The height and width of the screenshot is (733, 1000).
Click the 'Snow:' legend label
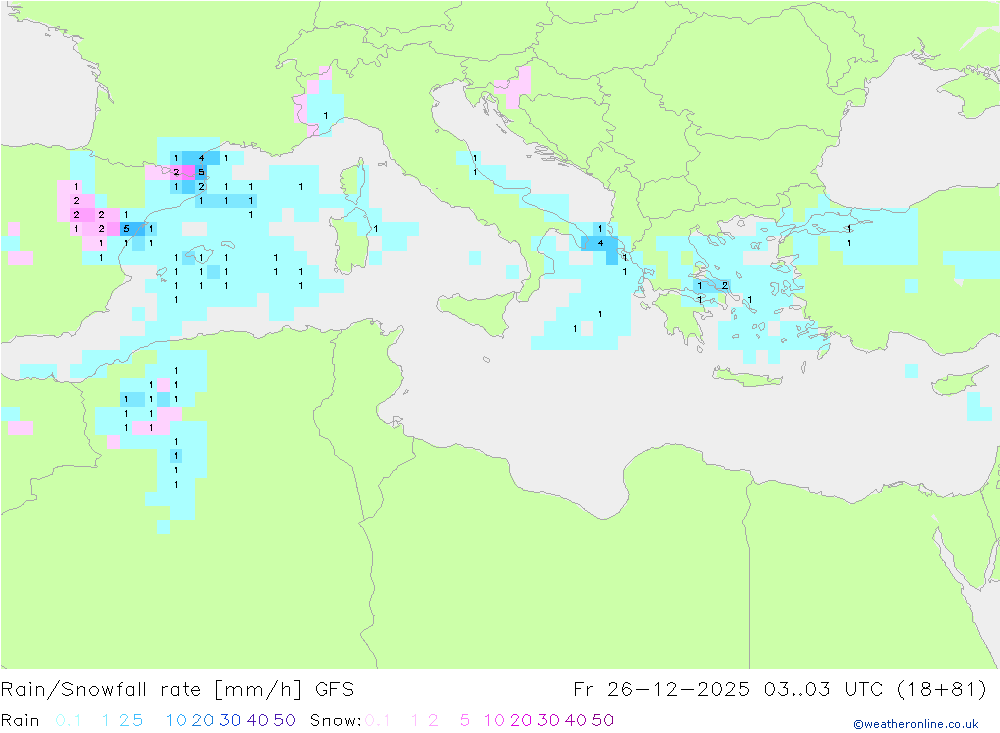coord(335,720)
